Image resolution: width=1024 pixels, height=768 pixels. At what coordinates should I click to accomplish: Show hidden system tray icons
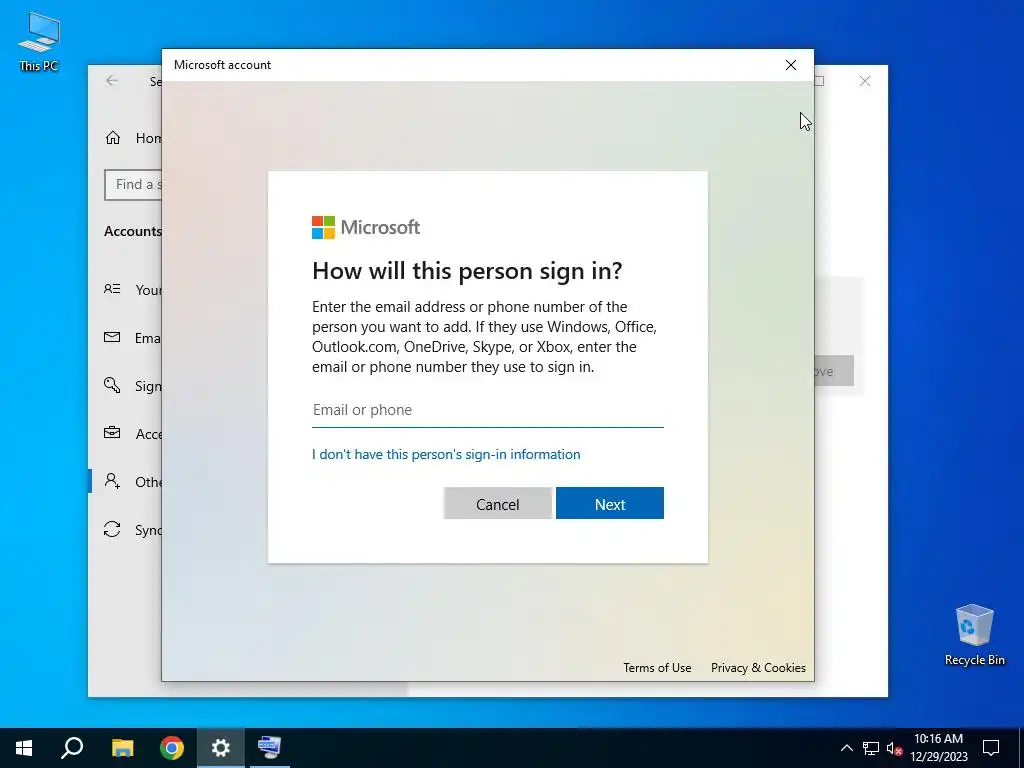(x=846, y=748)
